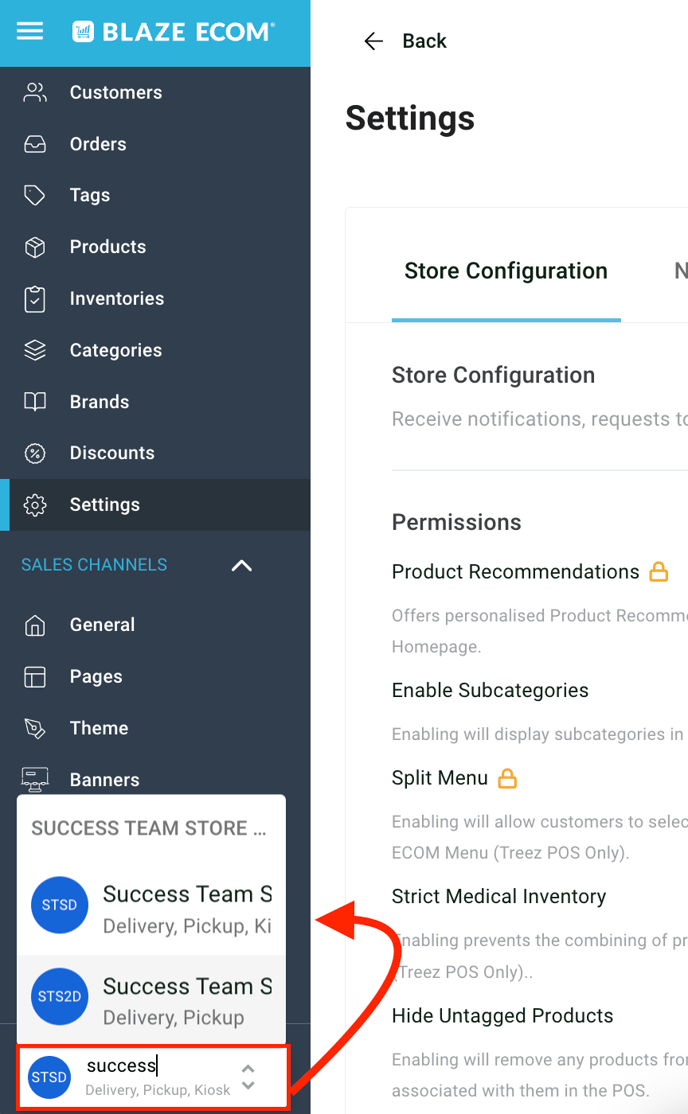Click the Categories layers icon
Image resolution: width=688 pixels, height=1114 pixels.
(35, 350)
